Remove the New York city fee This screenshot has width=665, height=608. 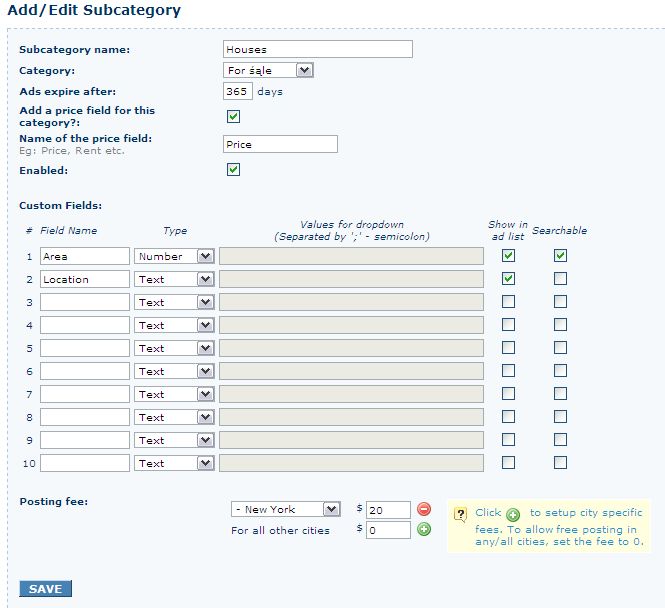(424, 509)
